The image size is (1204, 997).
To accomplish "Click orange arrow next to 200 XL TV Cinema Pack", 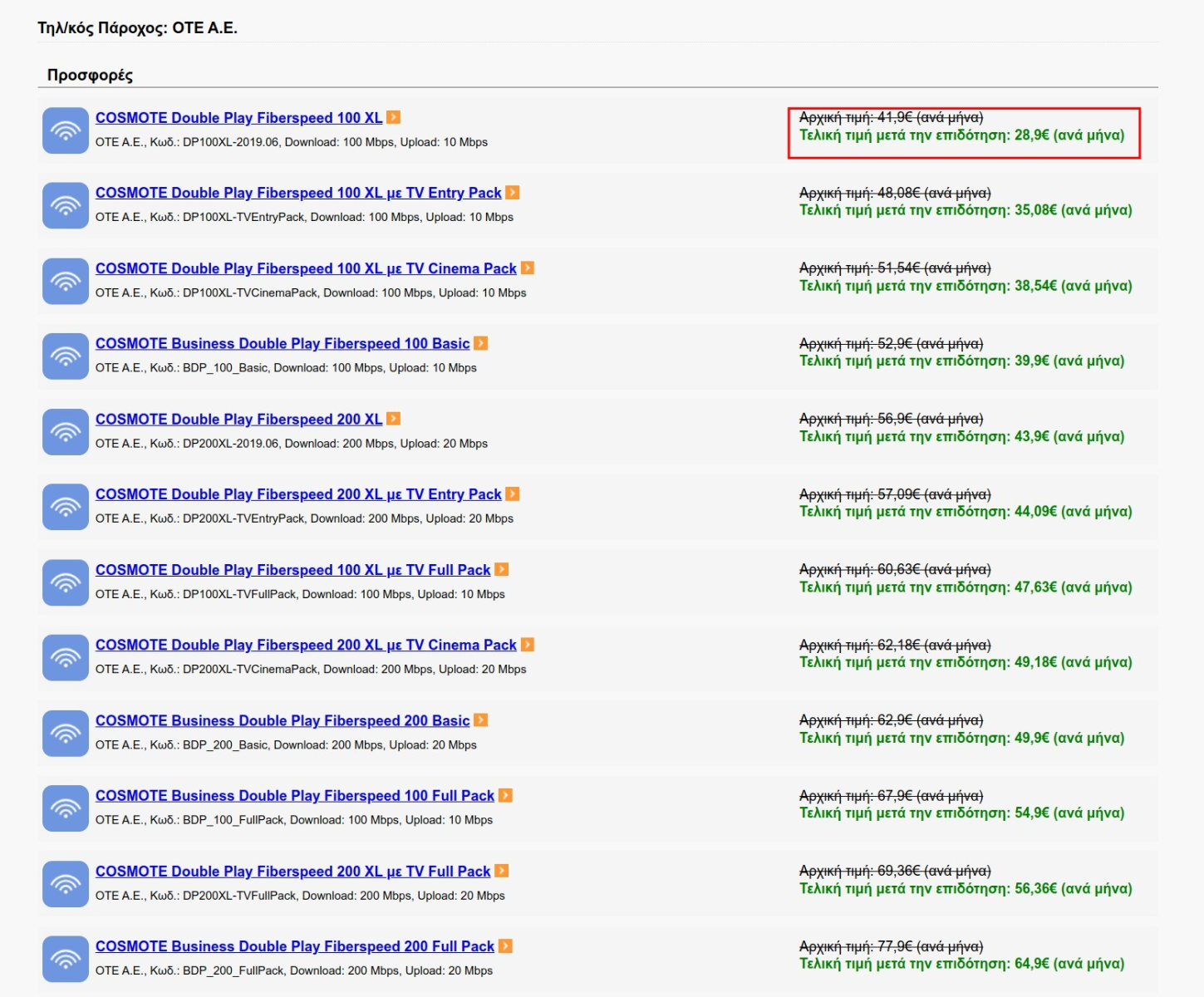I will (x=528, y=645).
